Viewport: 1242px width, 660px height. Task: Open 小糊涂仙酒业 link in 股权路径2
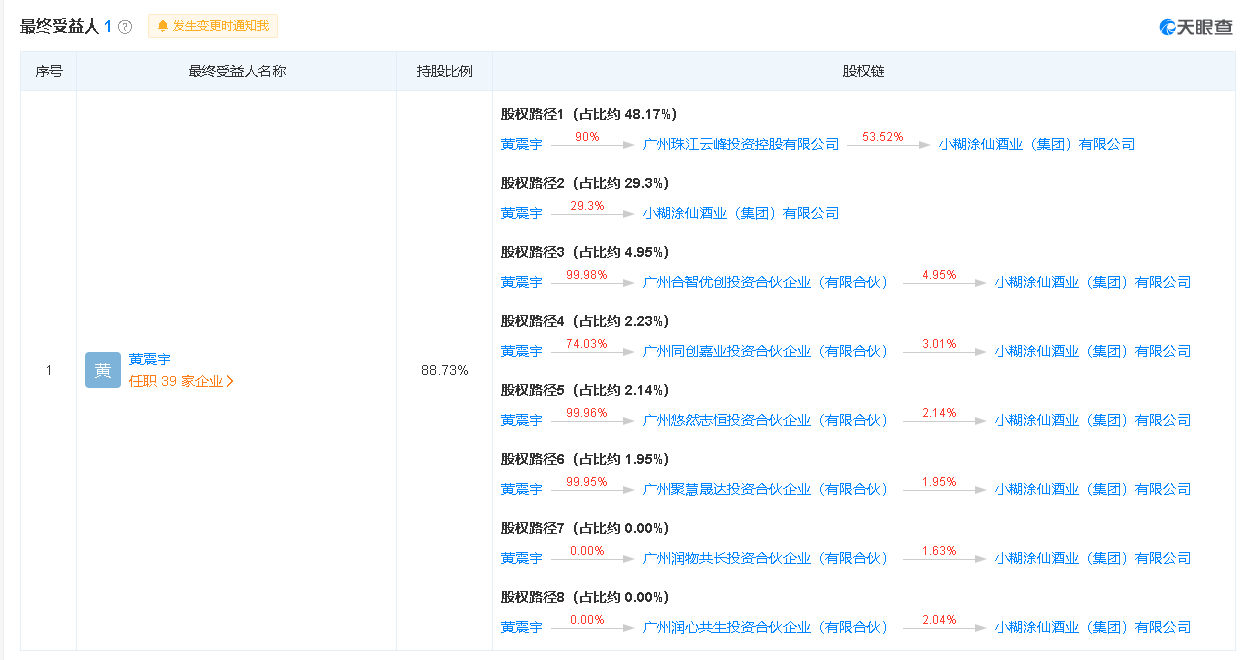(741, 213)
